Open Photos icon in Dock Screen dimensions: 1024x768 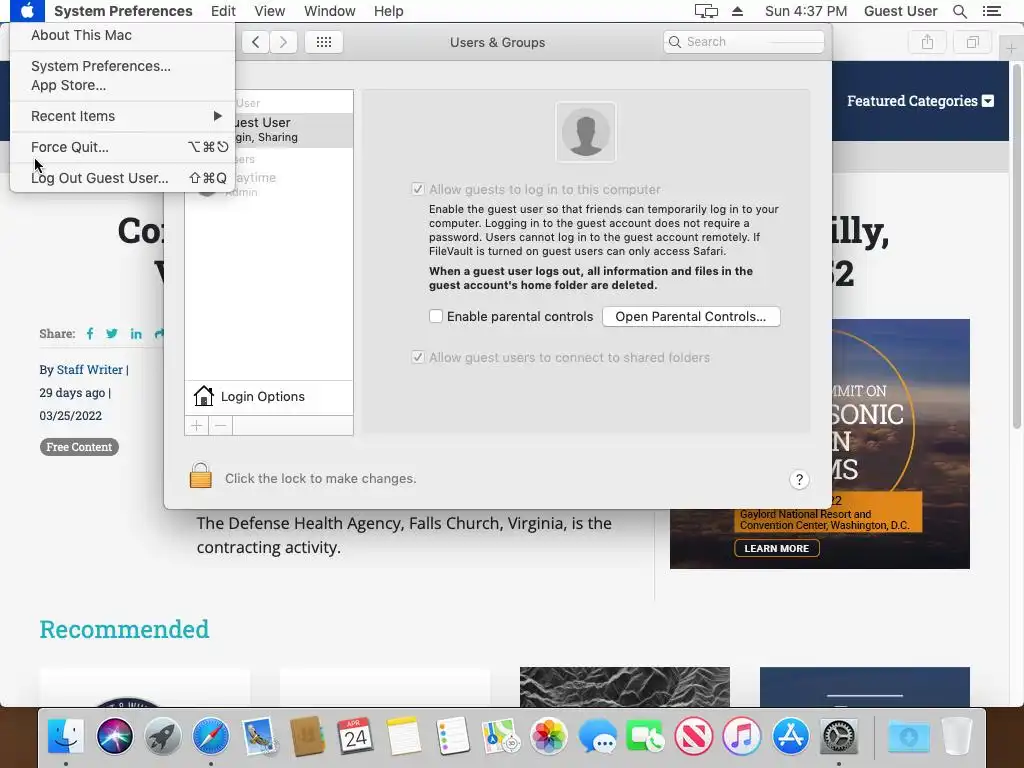549,736
